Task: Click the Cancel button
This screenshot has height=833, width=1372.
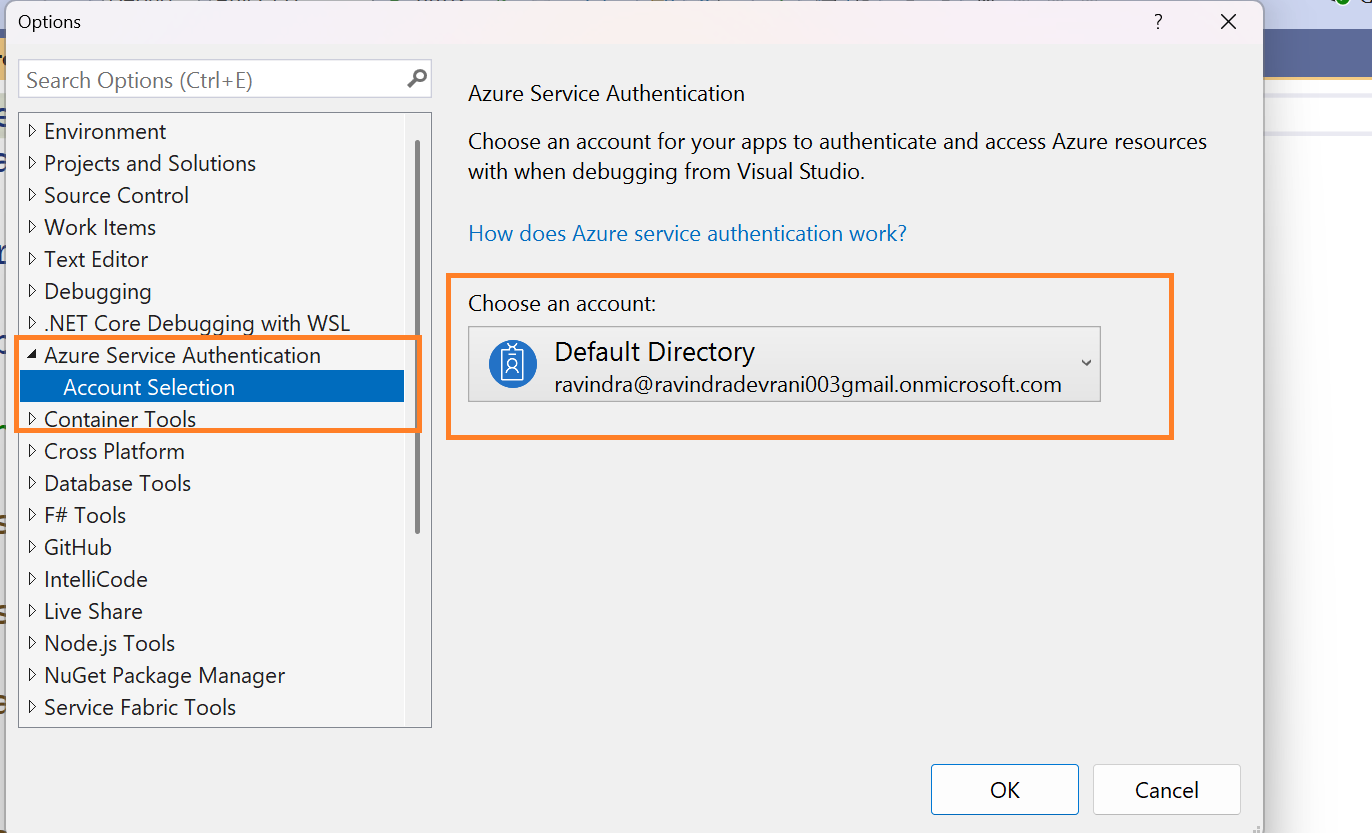Action: 1166,790
